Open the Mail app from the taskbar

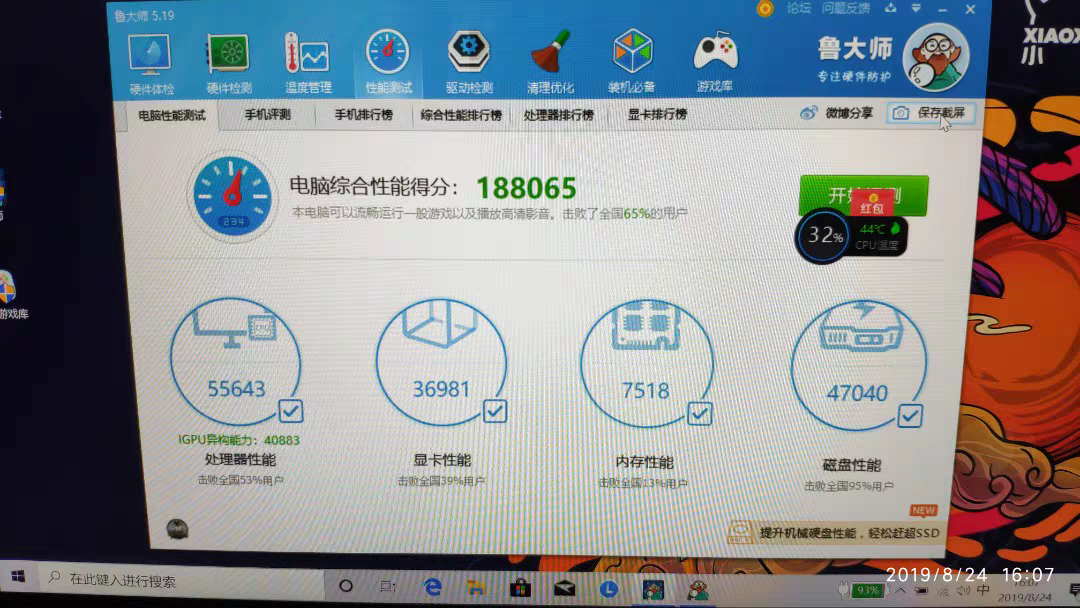pyautogui.click(x=564, y=589)
